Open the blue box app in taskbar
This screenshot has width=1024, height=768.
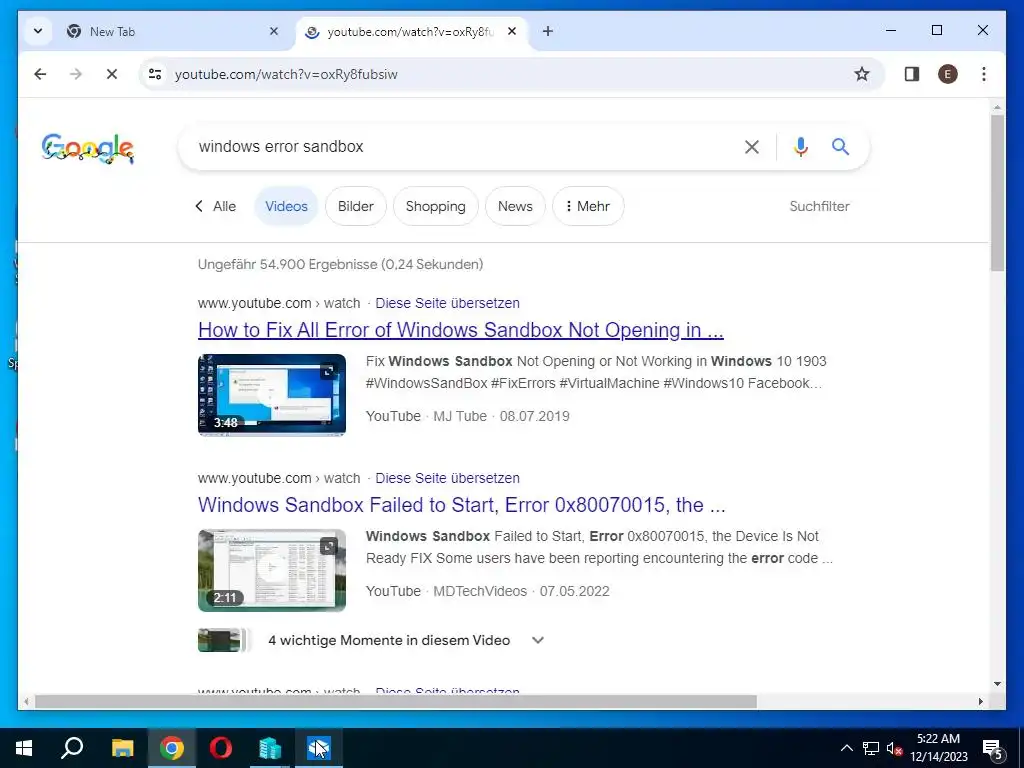(319, 748)
